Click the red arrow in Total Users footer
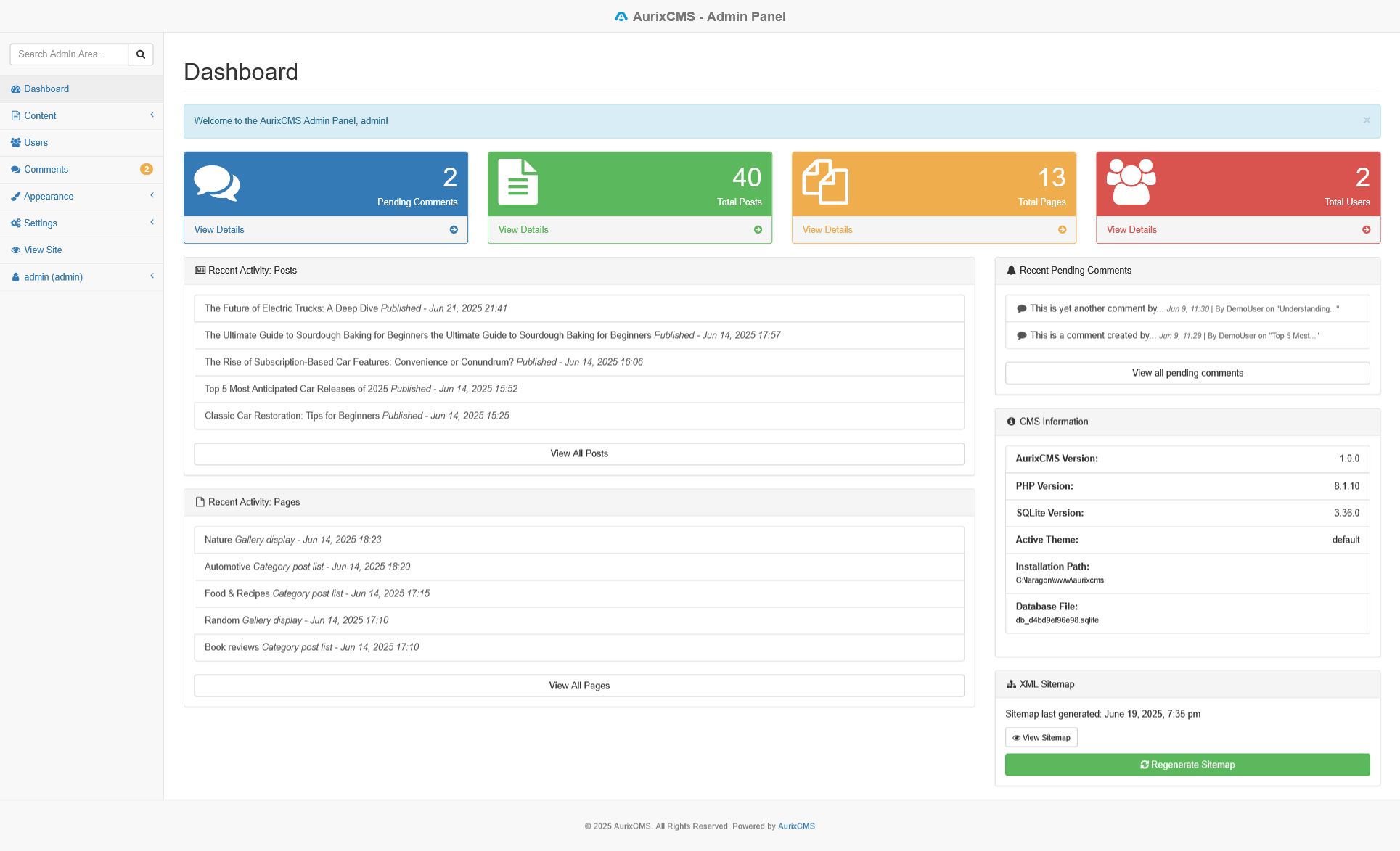Screen dimensions: 1400x851 pos(1366,230)
